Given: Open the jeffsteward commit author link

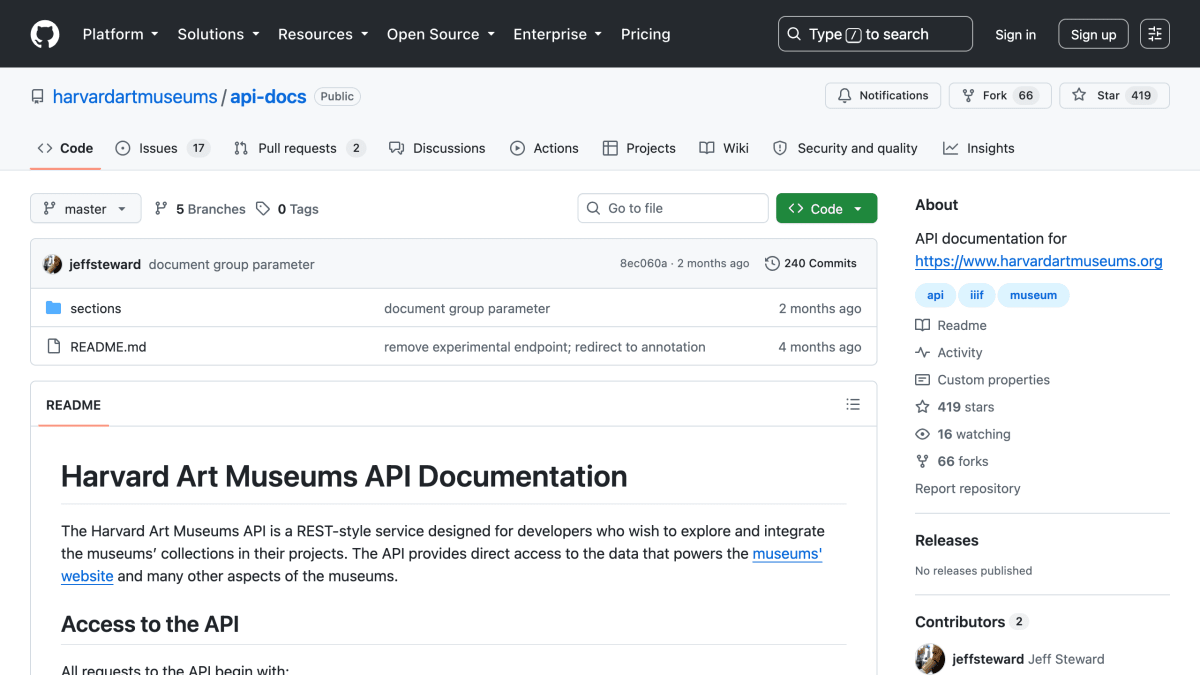Looking at the screenshot, I should tap(105, 265).
